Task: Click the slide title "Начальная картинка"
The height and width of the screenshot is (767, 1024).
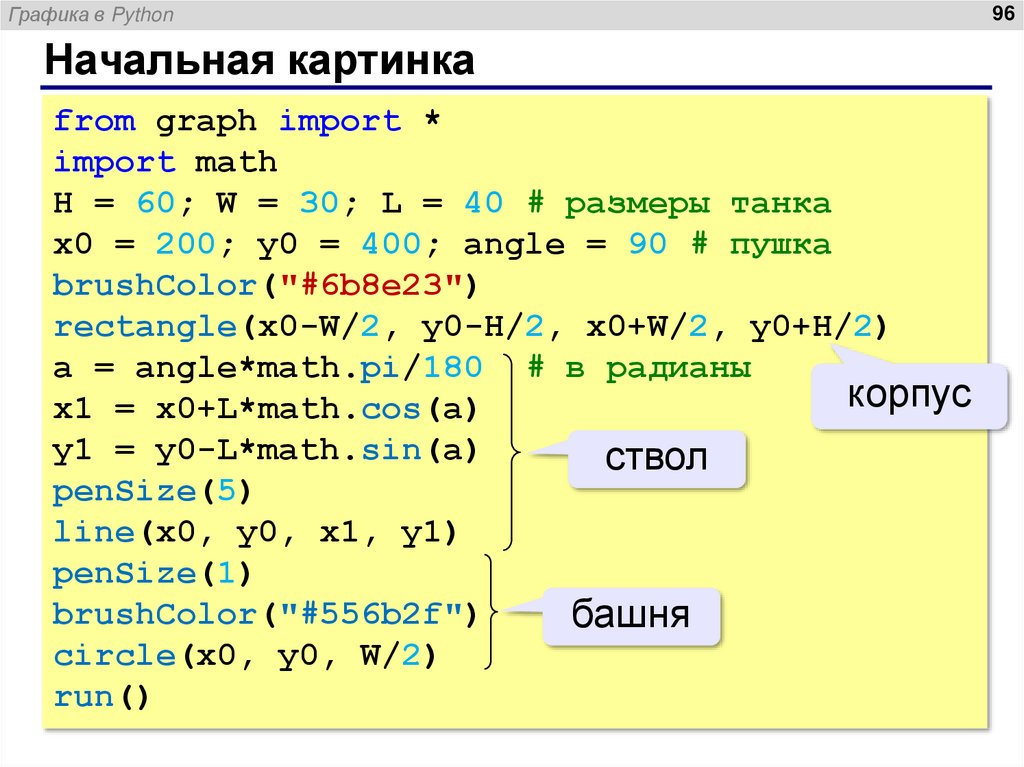Action: (259, 60)
